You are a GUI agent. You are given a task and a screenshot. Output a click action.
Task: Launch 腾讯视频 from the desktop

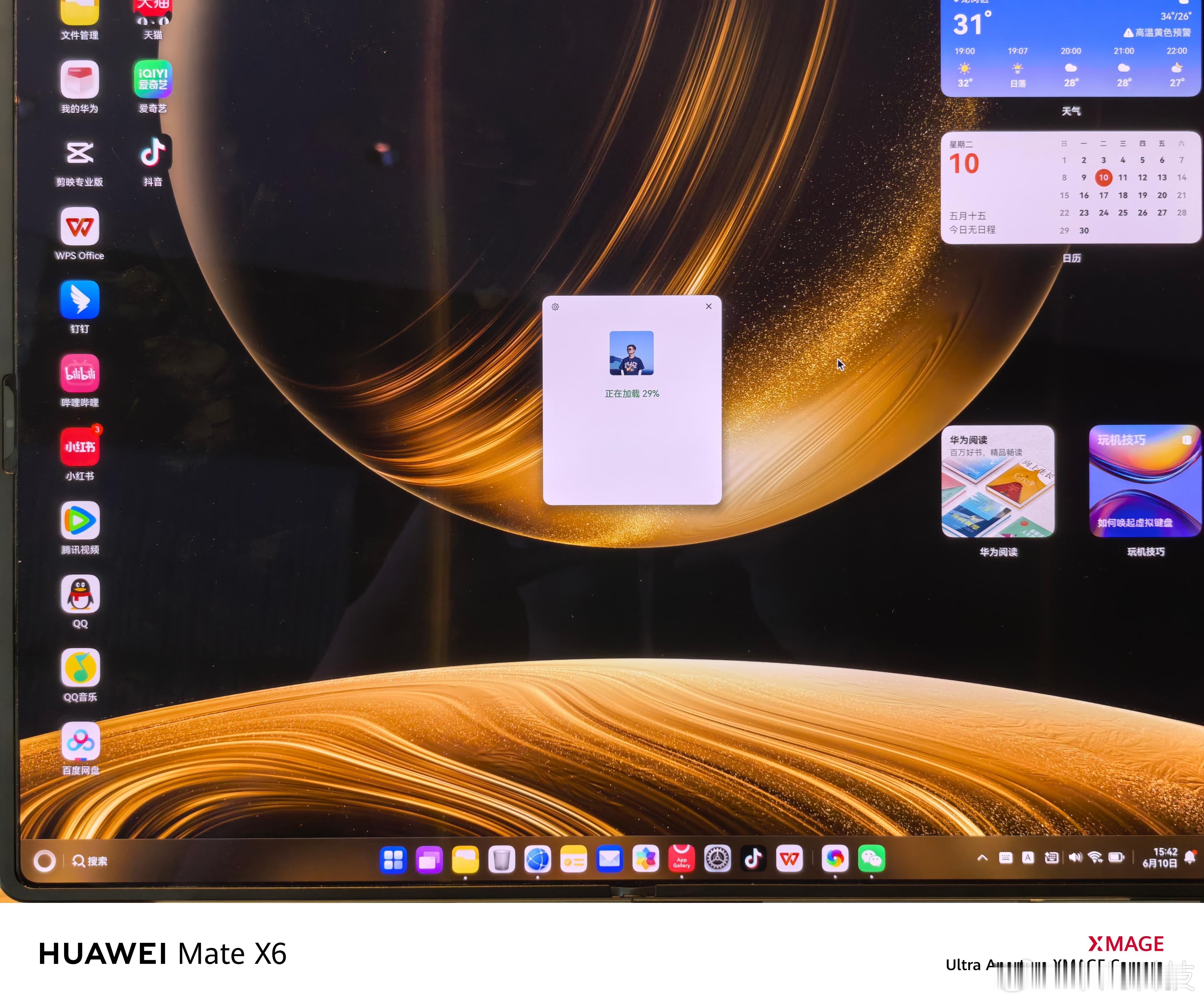[x=80, y=521]
